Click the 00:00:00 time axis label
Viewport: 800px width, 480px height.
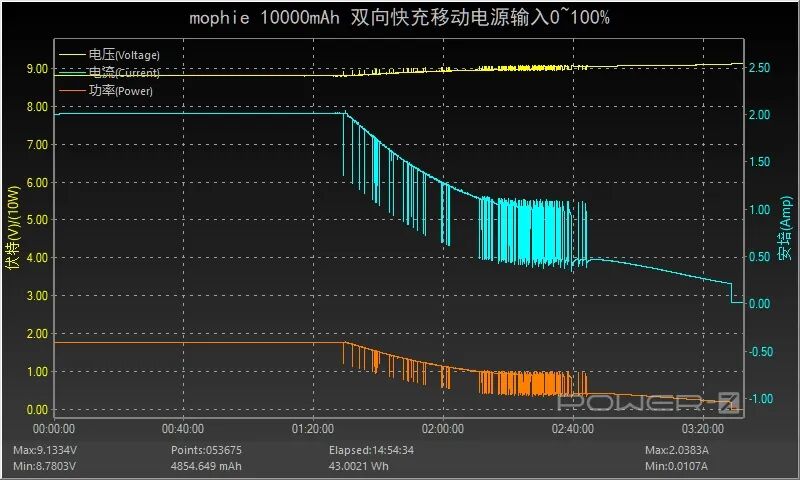[54, 429]
